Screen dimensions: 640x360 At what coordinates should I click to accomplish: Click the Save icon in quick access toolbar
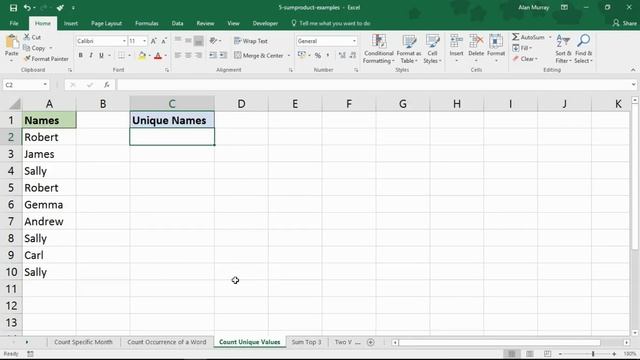click(x=13, y=8)
